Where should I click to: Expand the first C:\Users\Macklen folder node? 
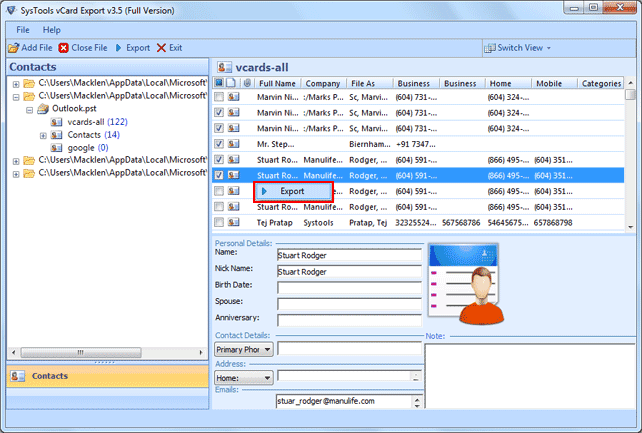click(x=16, y=84)
